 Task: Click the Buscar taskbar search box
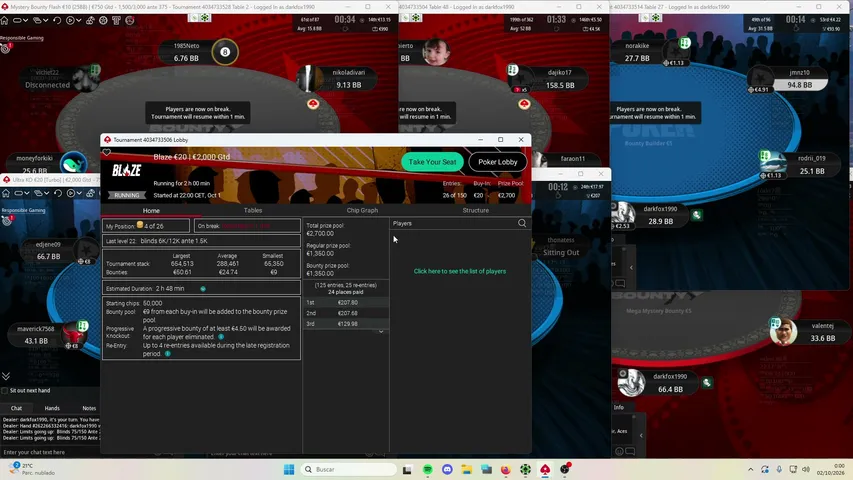tap(349, 469)
